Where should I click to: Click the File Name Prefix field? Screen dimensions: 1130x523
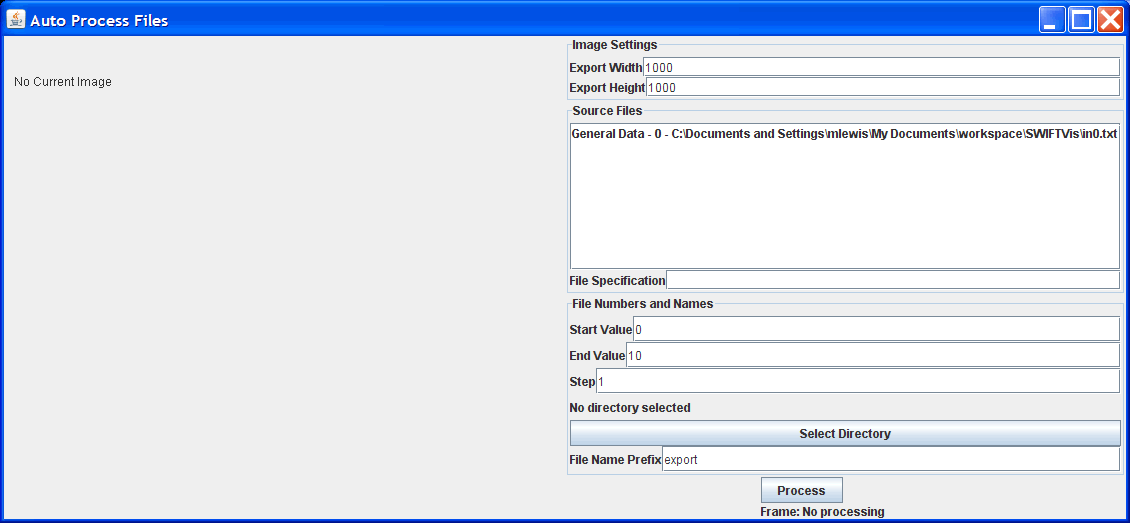pos(891,459)
